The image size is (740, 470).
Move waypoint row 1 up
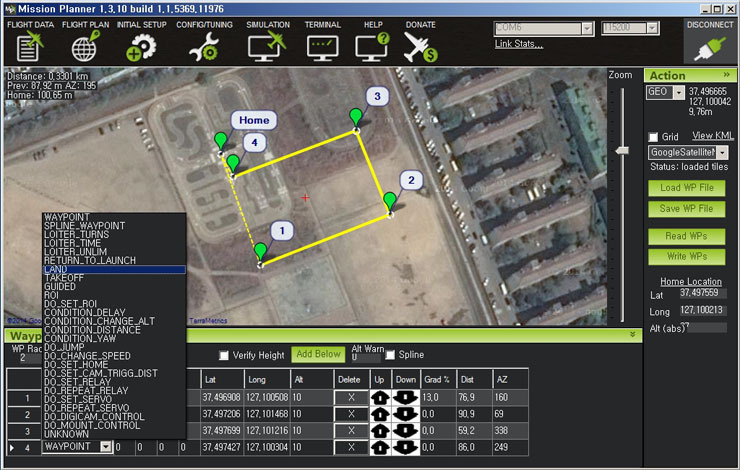pos(380,397)
